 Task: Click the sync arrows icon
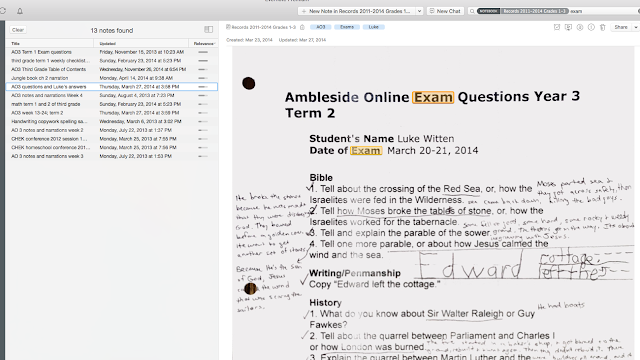point(2,11)
